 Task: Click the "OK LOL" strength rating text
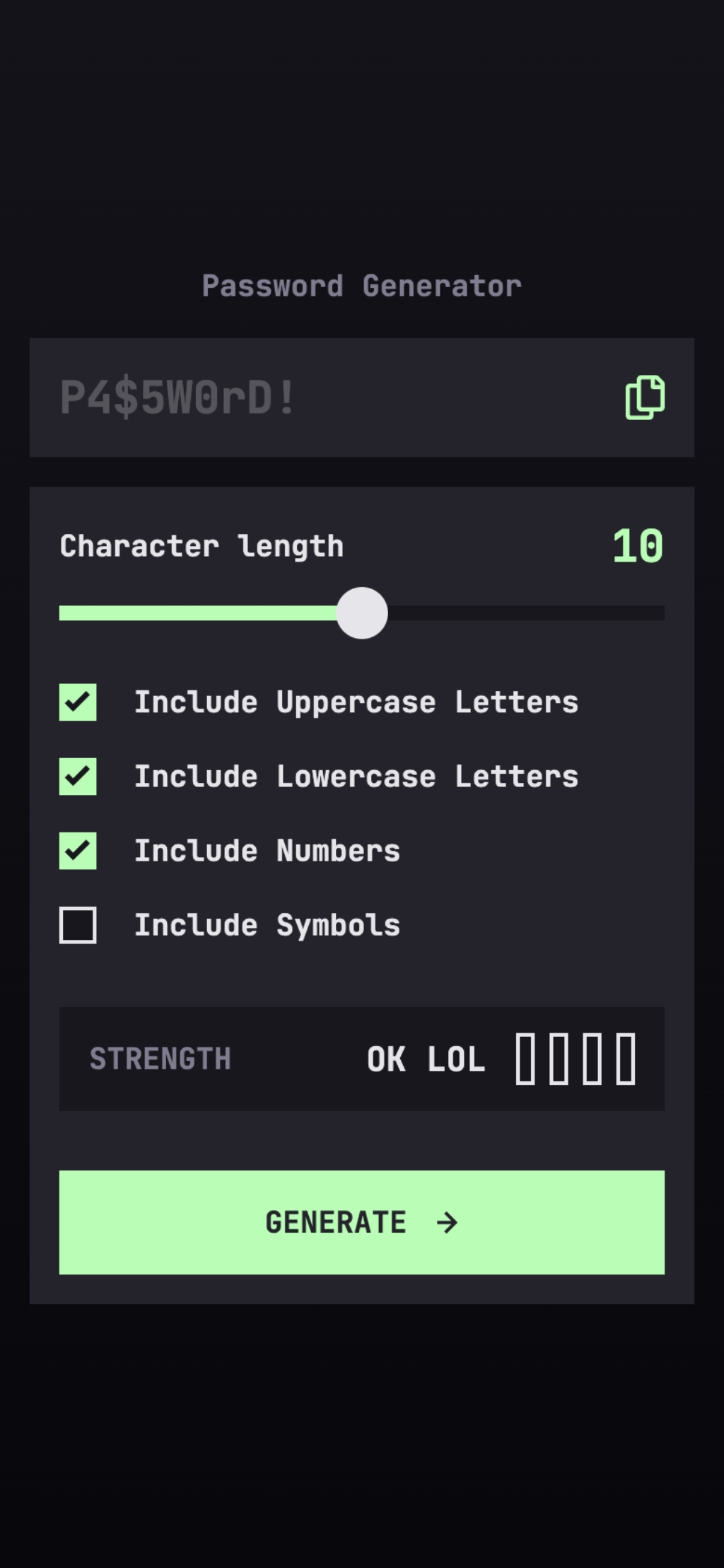click(426, 1059)
